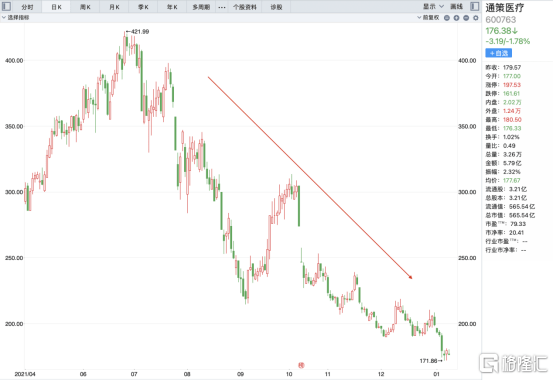Click the three-dot more options icon
Screen dimensions: 554x380
[222, 7]
